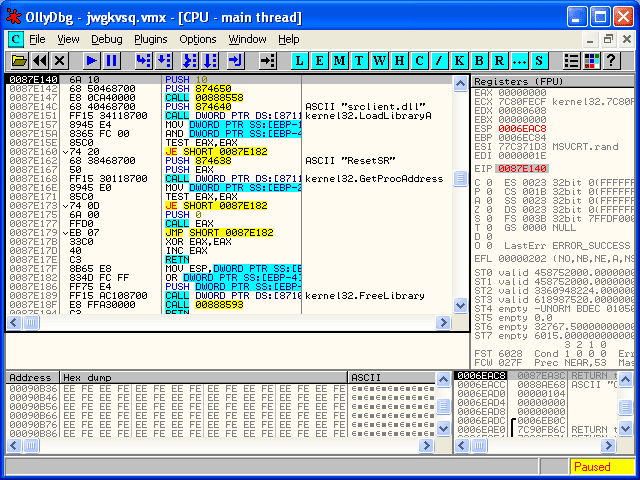
Task: Click the Debugging options list icon
Action: point(571,61)
